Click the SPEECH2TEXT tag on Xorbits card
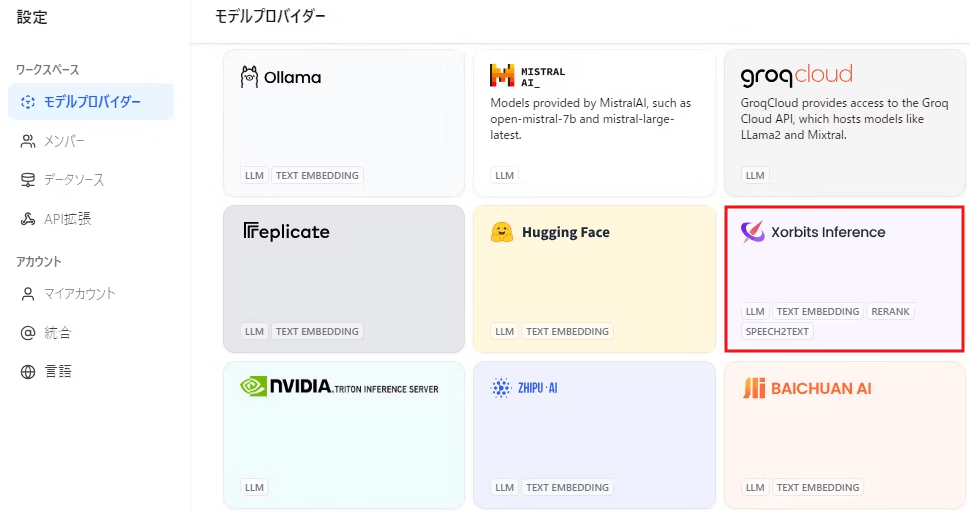This screenshot has width=970, height=513. (x=777, y=332)
